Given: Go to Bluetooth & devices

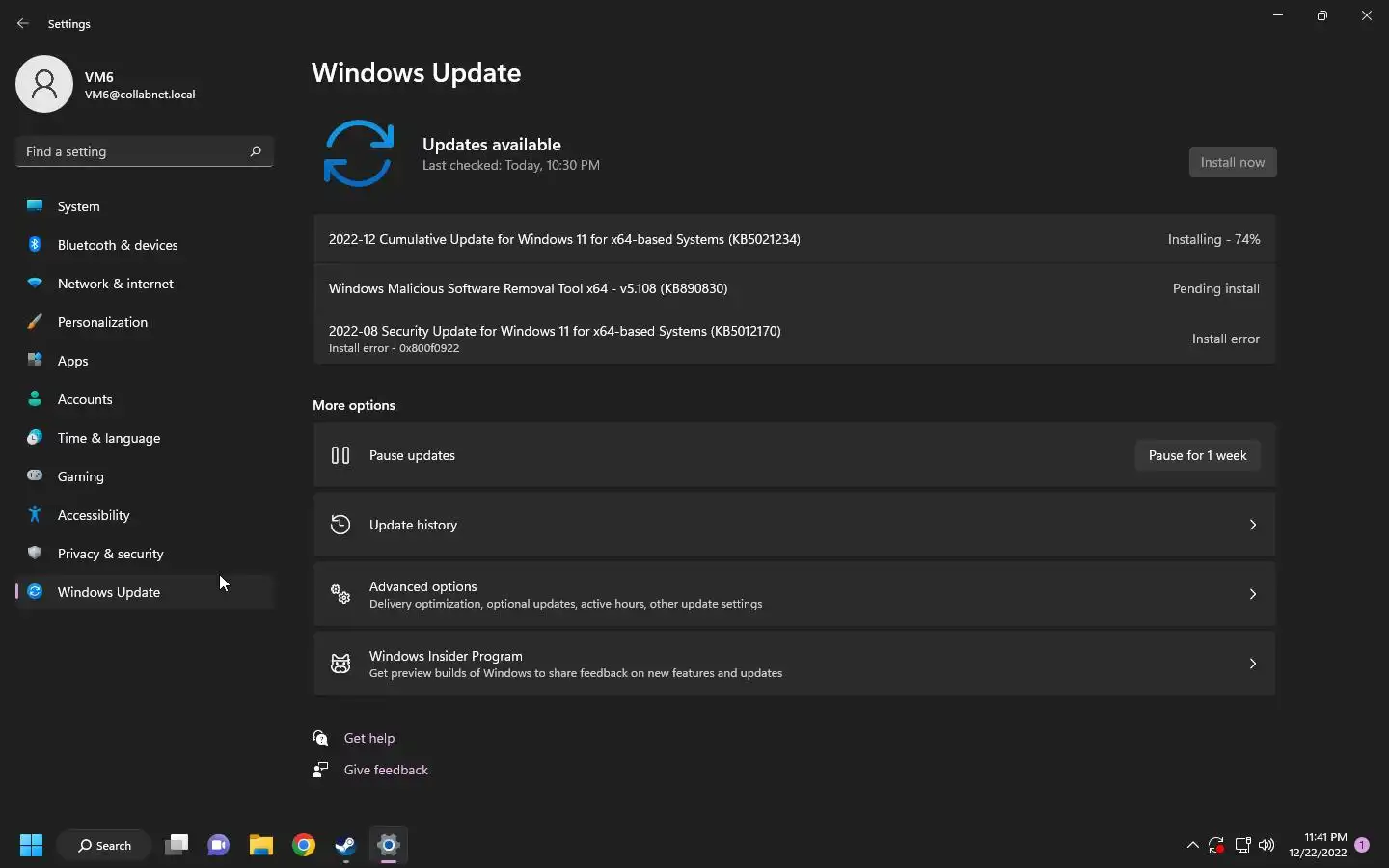Looking at the screenshot, I should point(145,245).
